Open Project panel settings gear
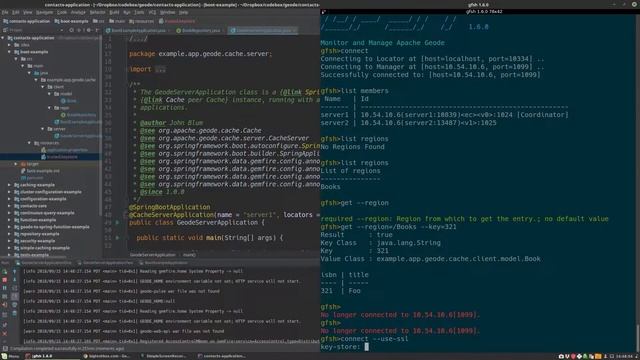640x360 pixels. (x=89, y=30)
